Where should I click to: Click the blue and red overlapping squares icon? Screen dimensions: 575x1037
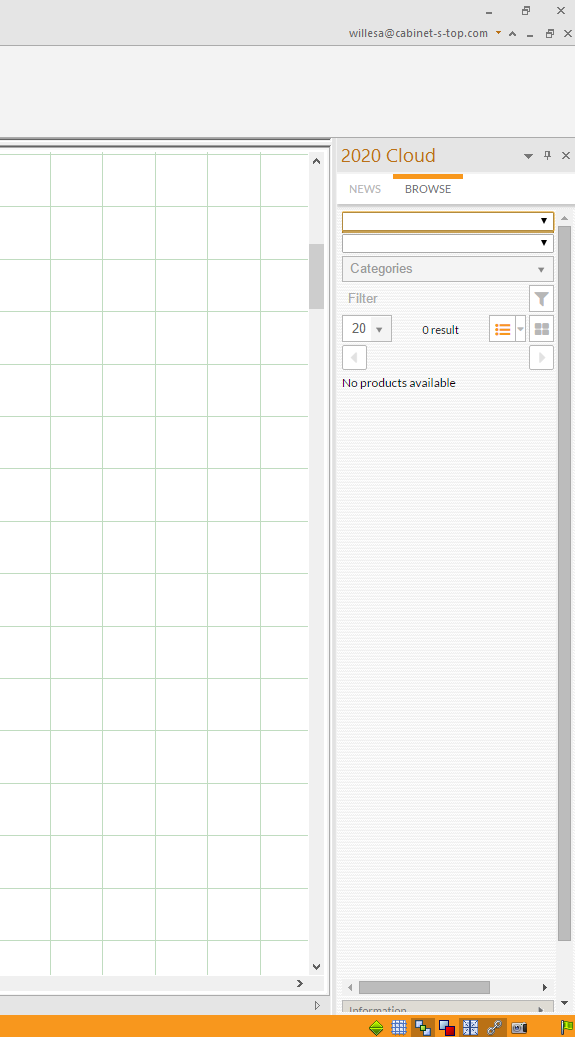coord(447,1028)
